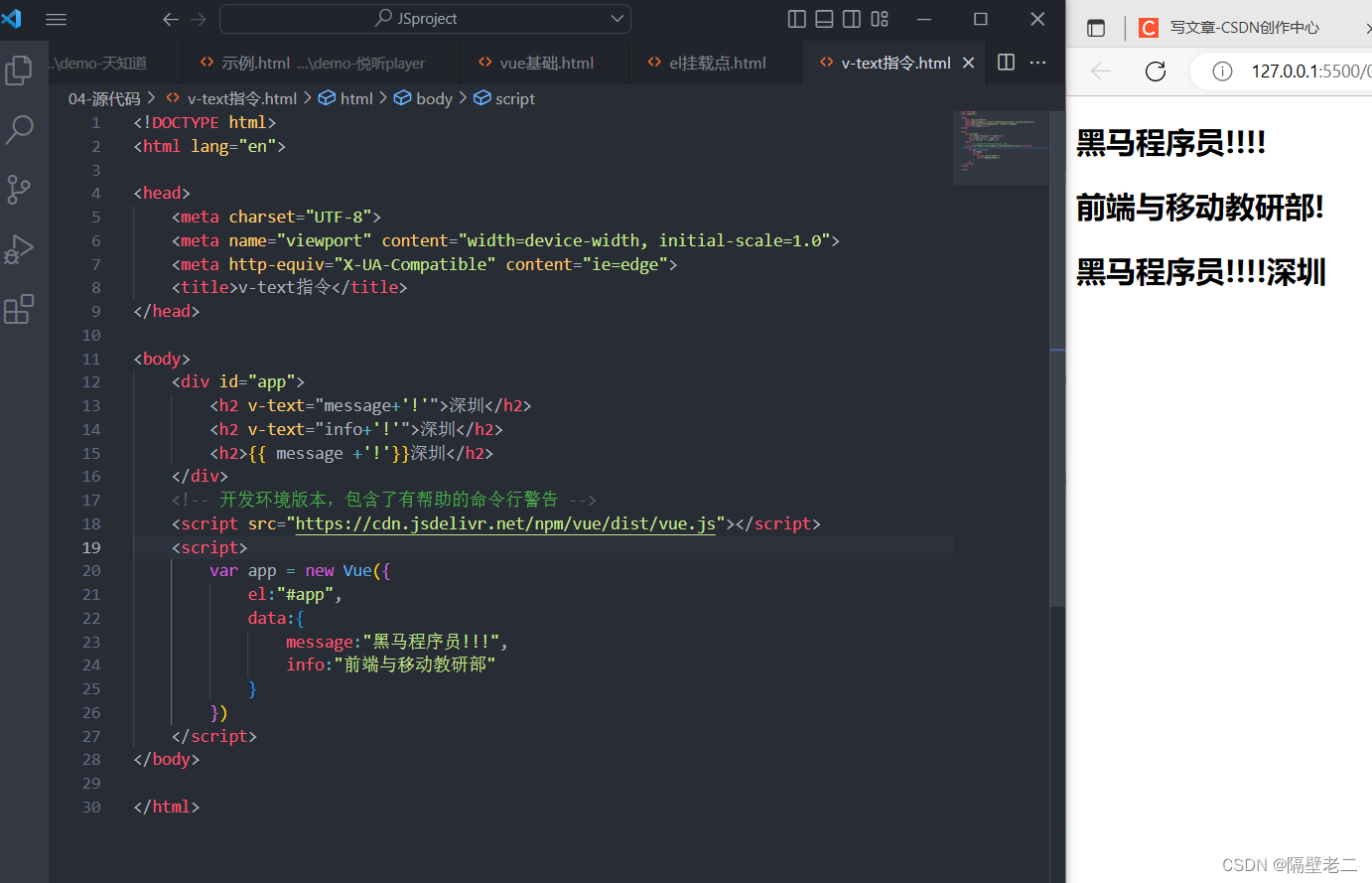
Task: Click line number 22 in the gutter
Action: [91, 618]
